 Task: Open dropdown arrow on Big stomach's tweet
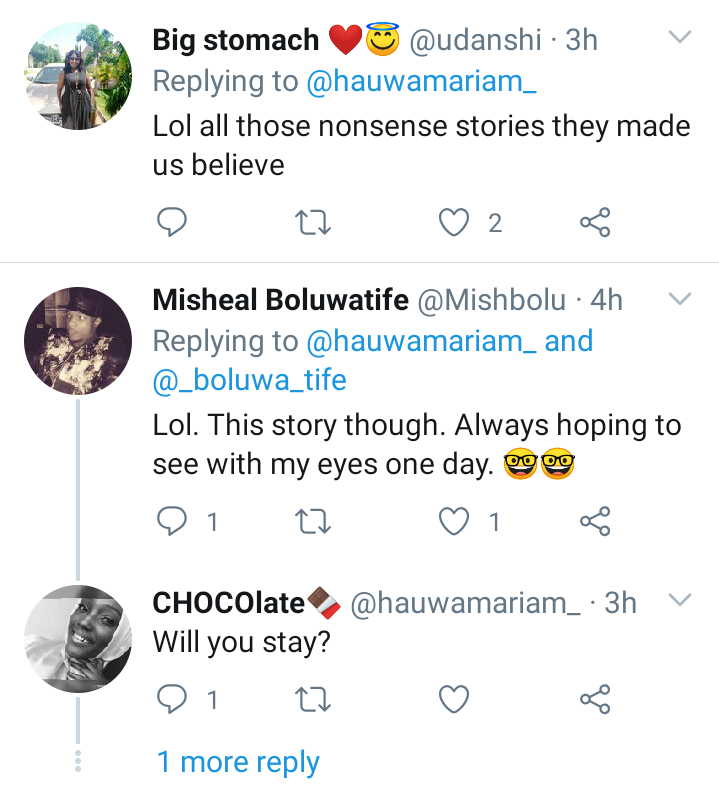point(680,39)
